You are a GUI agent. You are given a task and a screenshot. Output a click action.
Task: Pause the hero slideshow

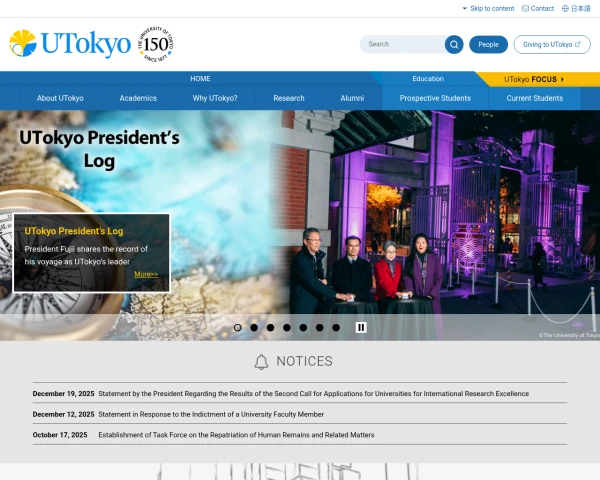[361, 327]
